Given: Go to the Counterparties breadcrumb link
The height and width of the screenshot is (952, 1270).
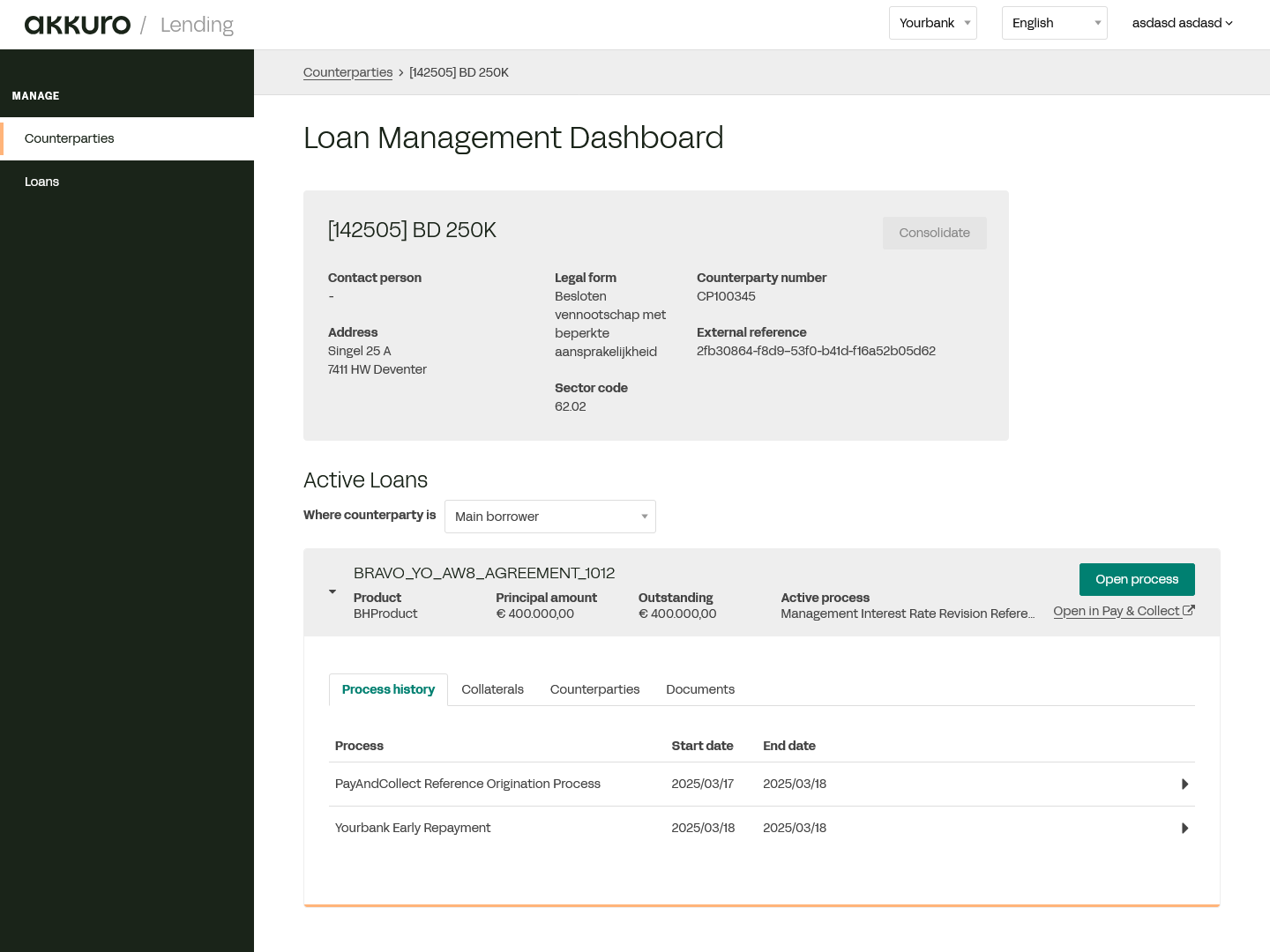Looking at the screenshot, I should pyautogui.click(x=347, y=72).
